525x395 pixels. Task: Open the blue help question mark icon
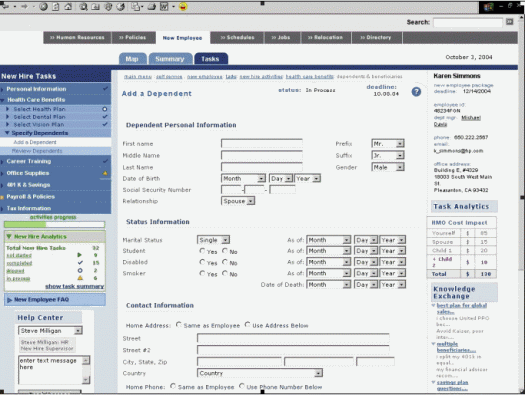click(x=416, y=92)
